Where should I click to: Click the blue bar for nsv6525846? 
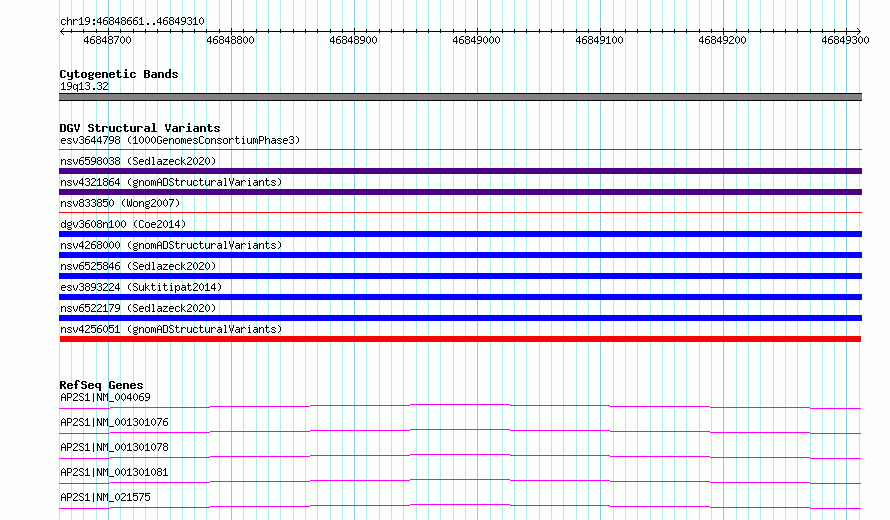tap(460, 276)
